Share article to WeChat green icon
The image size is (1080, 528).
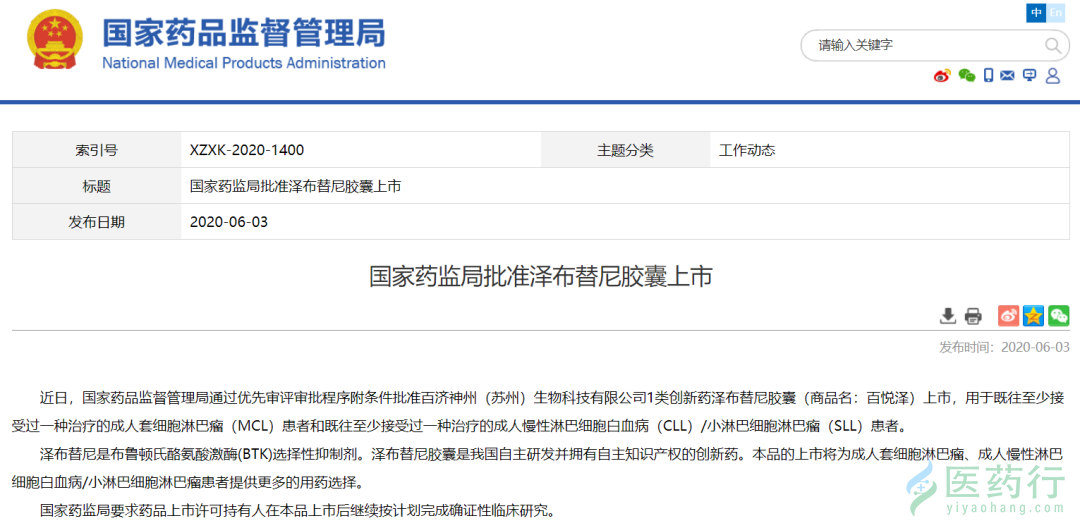[1059, 316]
